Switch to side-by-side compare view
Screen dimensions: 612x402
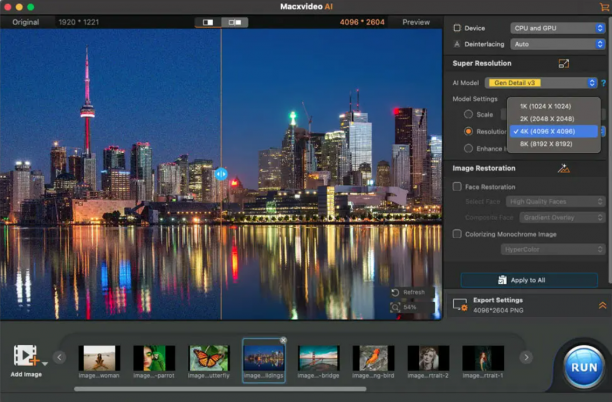click(x=235, y=22)
